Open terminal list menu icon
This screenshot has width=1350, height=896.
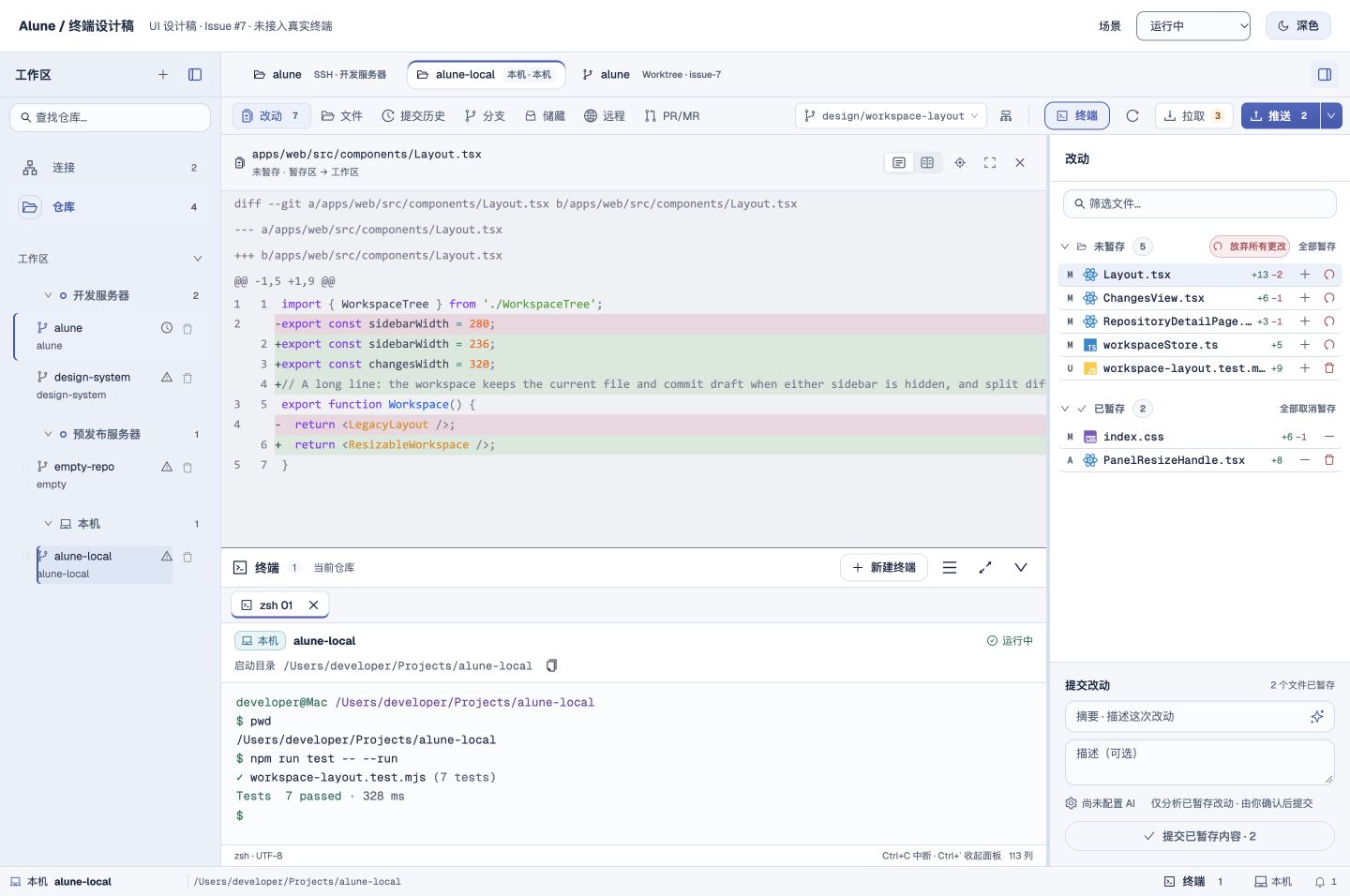click(x=950, y=568)
